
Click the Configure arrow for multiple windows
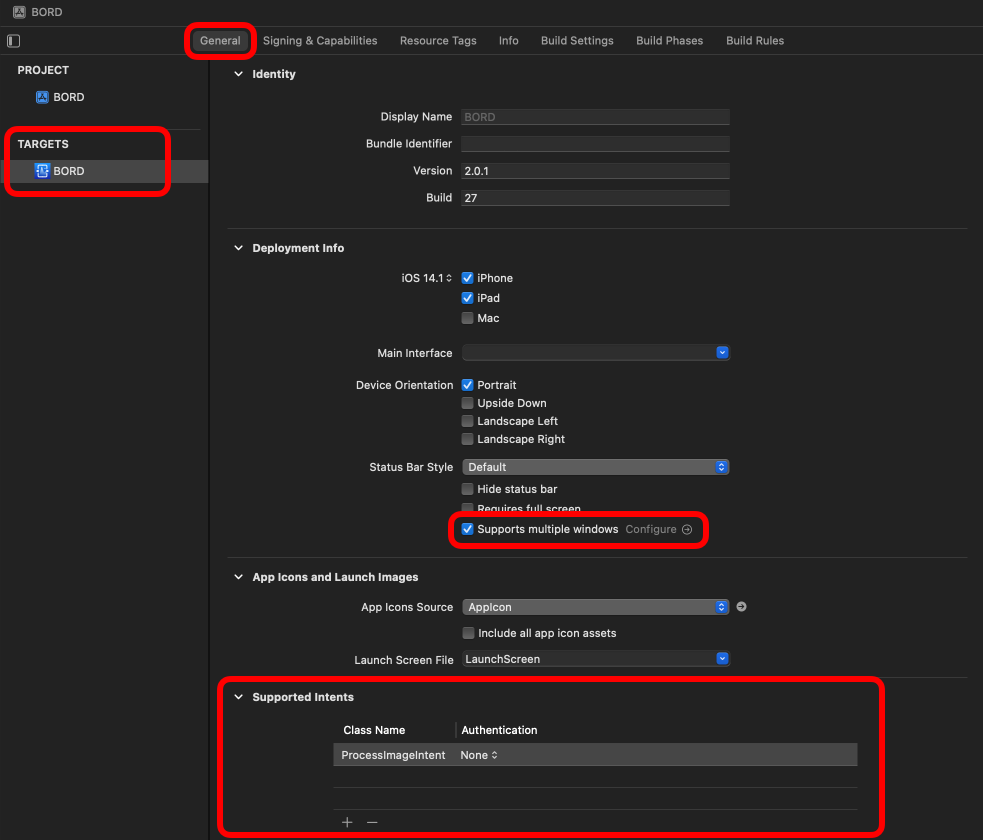[687, 530]
